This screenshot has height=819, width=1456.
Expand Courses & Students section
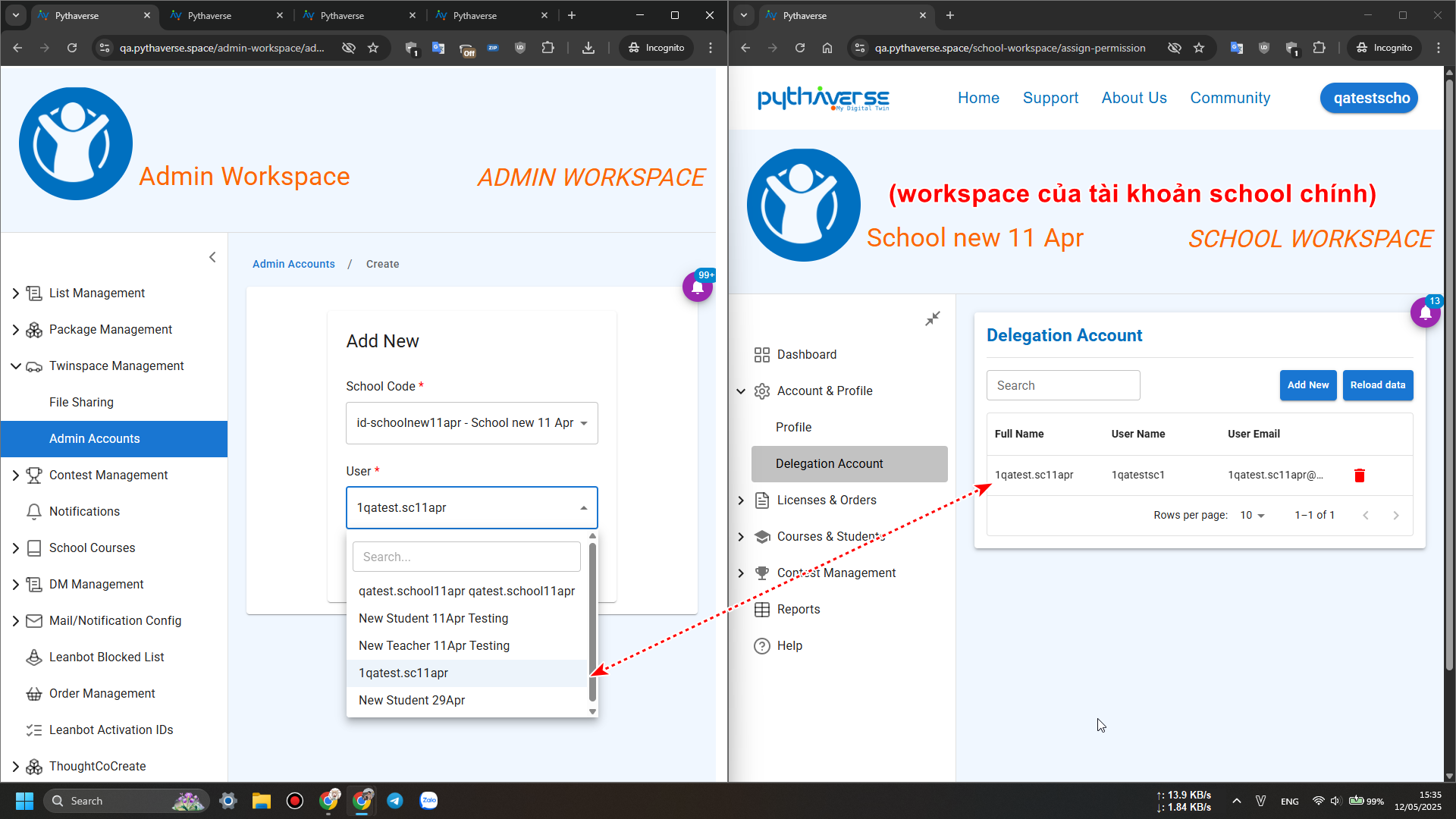pos(741,537)
